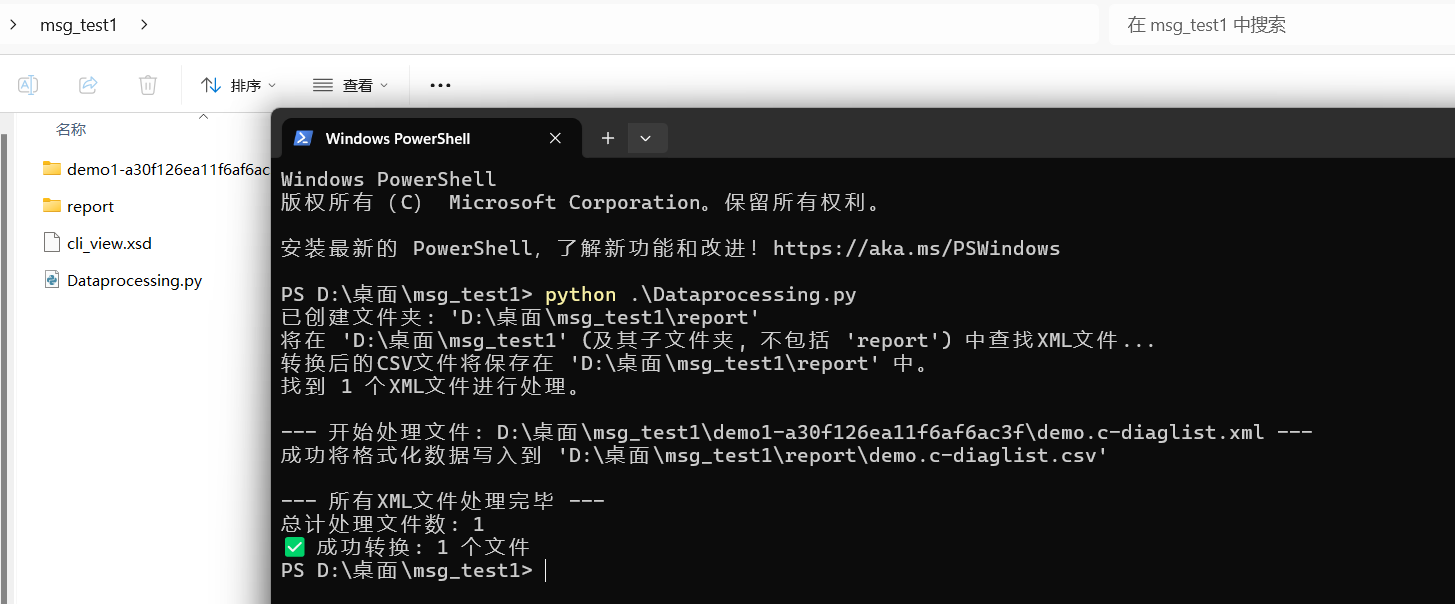Open the https://aka.ms/PSWindows link
1455x604 pixels.
click(916, 248)
